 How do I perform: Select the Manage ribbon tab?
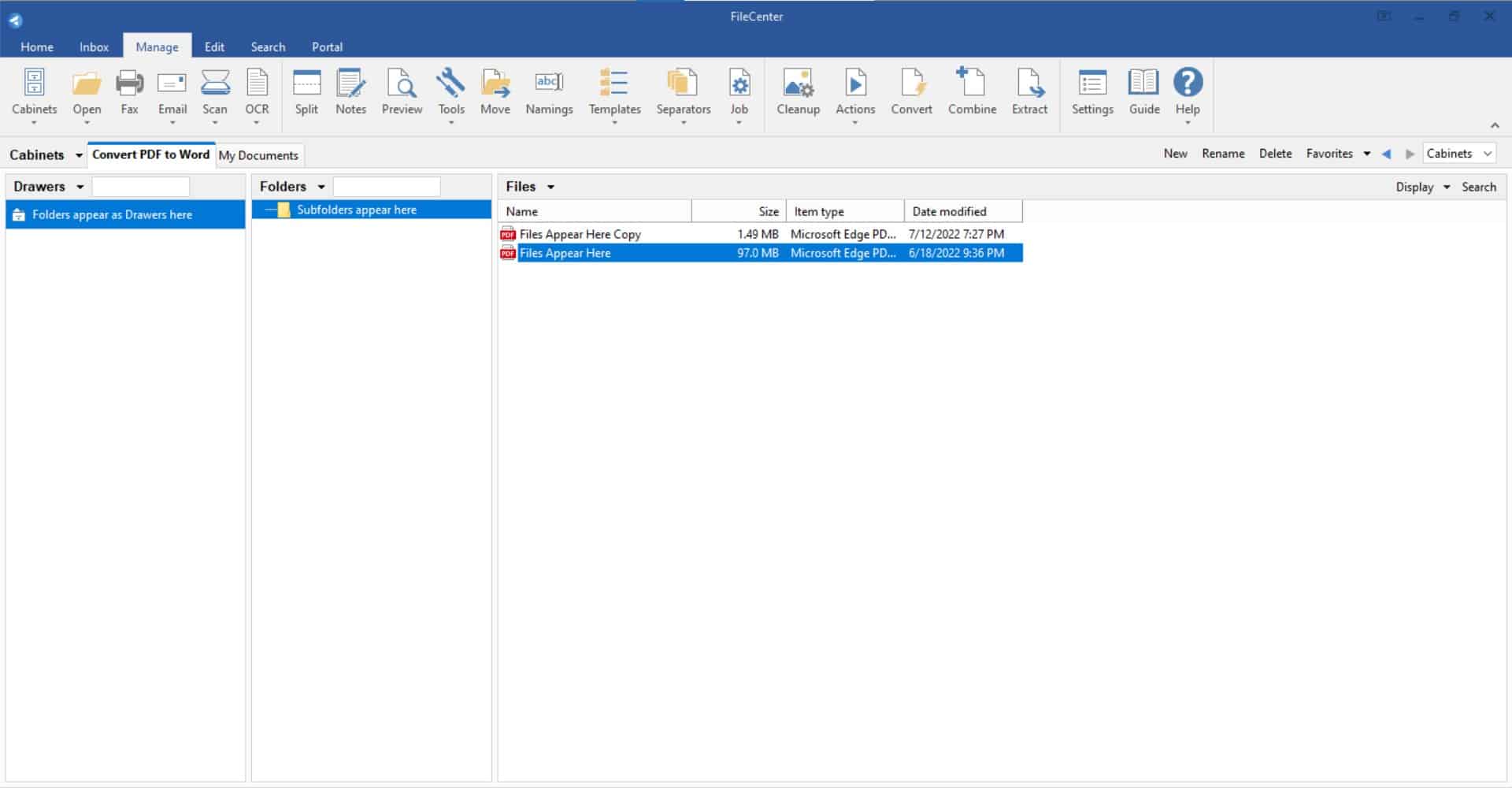click(157, 46)
